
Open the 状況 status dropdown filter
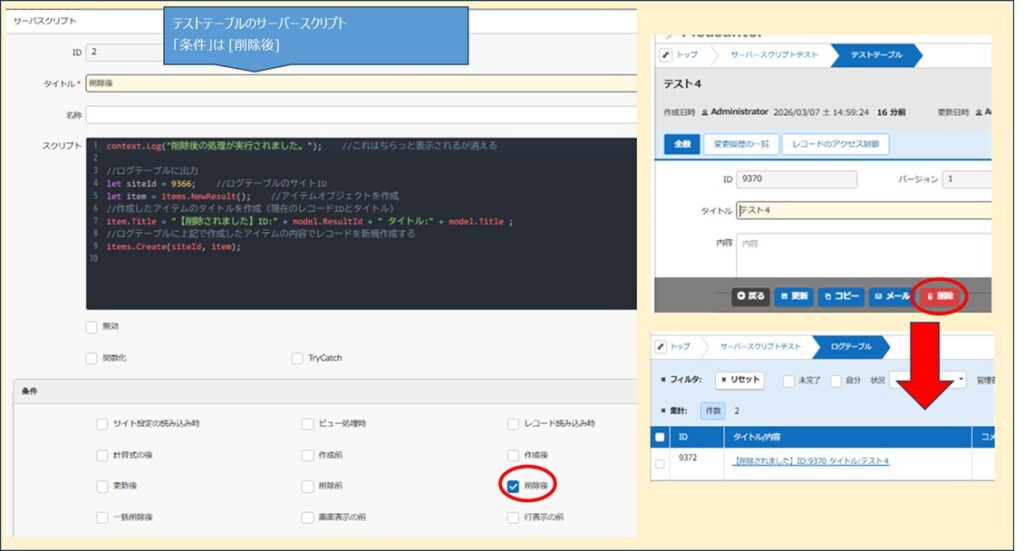930,380
